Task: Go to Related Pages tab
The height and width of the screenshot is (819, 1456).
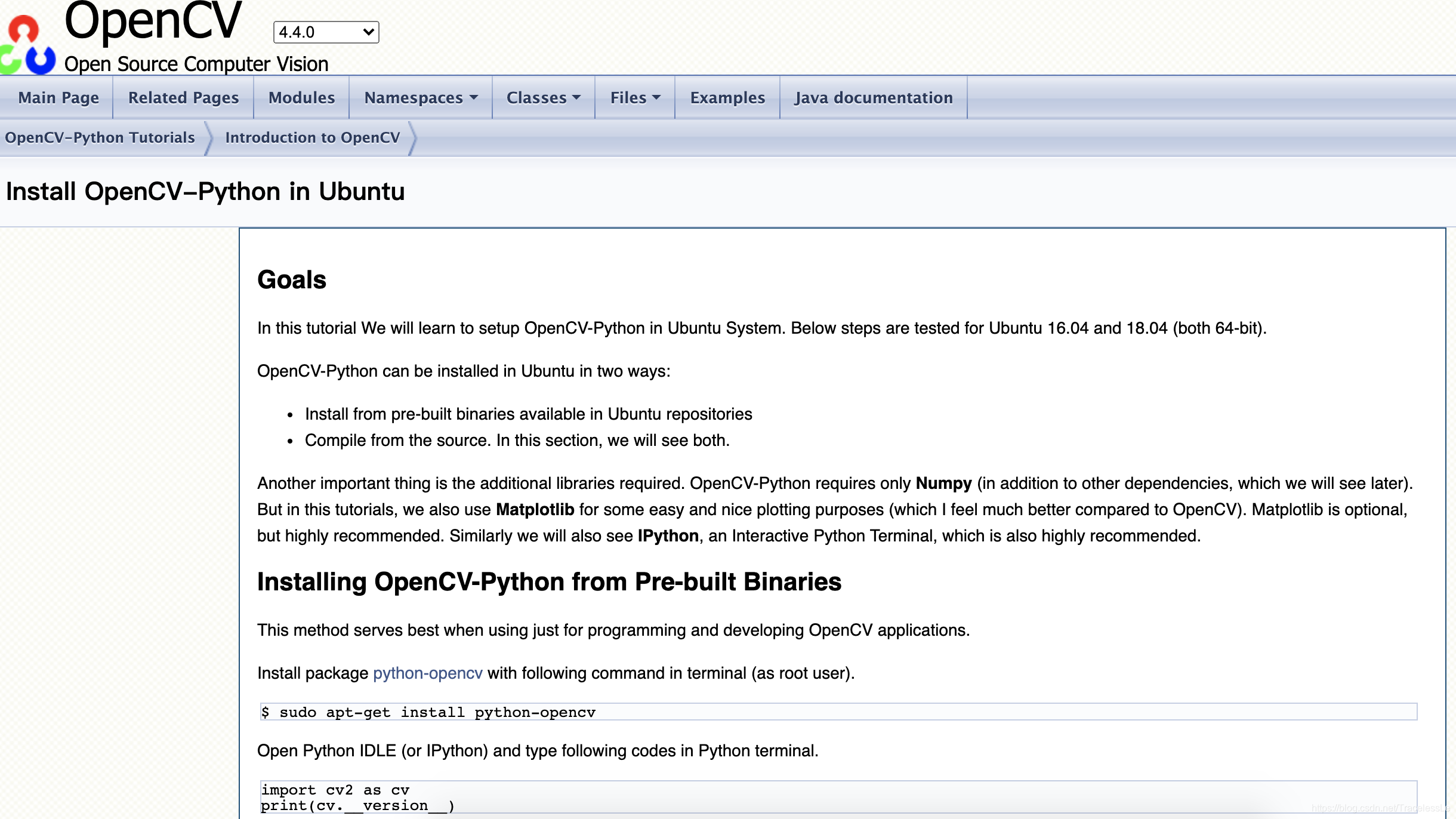Action: pyautogui.click(x=183, y=97)
